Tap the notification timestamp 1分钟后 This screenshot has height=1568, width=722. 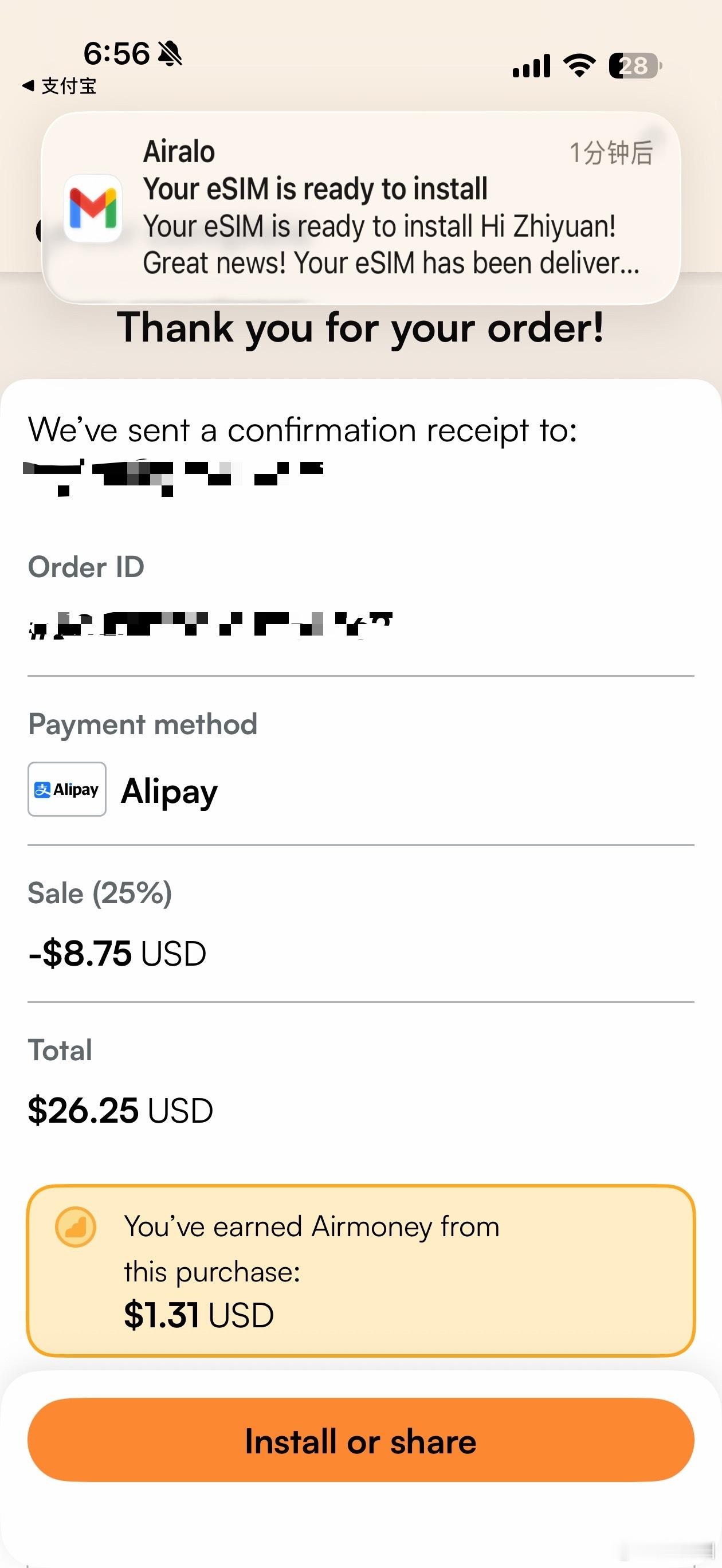coord(611,152)
